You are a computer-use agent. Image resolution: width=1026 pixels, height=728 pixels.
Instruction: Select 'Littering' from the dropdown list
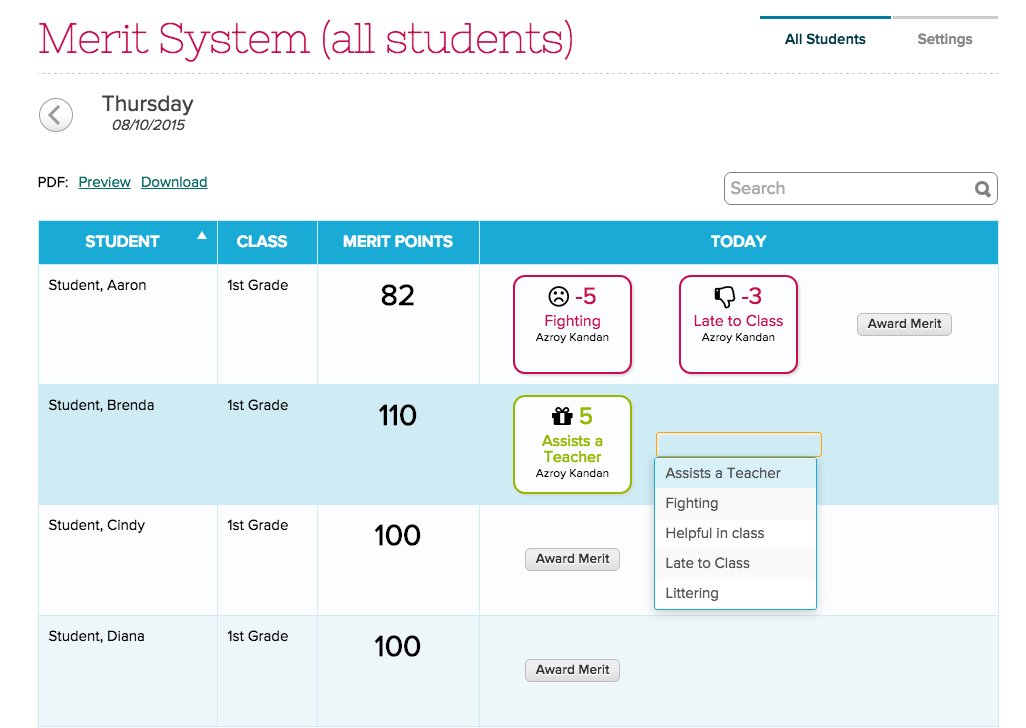pyautogui.click(x=691, y=593)
